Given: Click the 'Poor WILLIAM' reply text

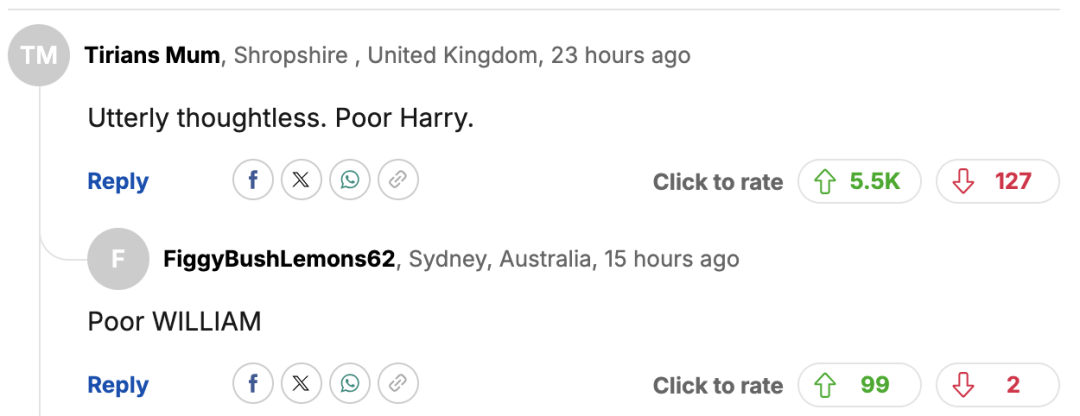Looking at the screenshot, I should coord(174,322).
